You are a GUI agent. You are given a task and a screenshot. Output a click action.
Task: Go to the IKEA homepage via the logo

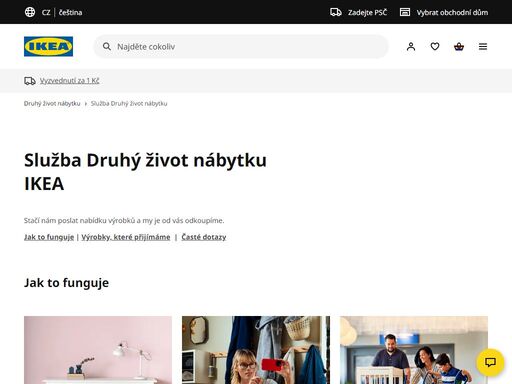pyautogui.click(x=48, y=46)
